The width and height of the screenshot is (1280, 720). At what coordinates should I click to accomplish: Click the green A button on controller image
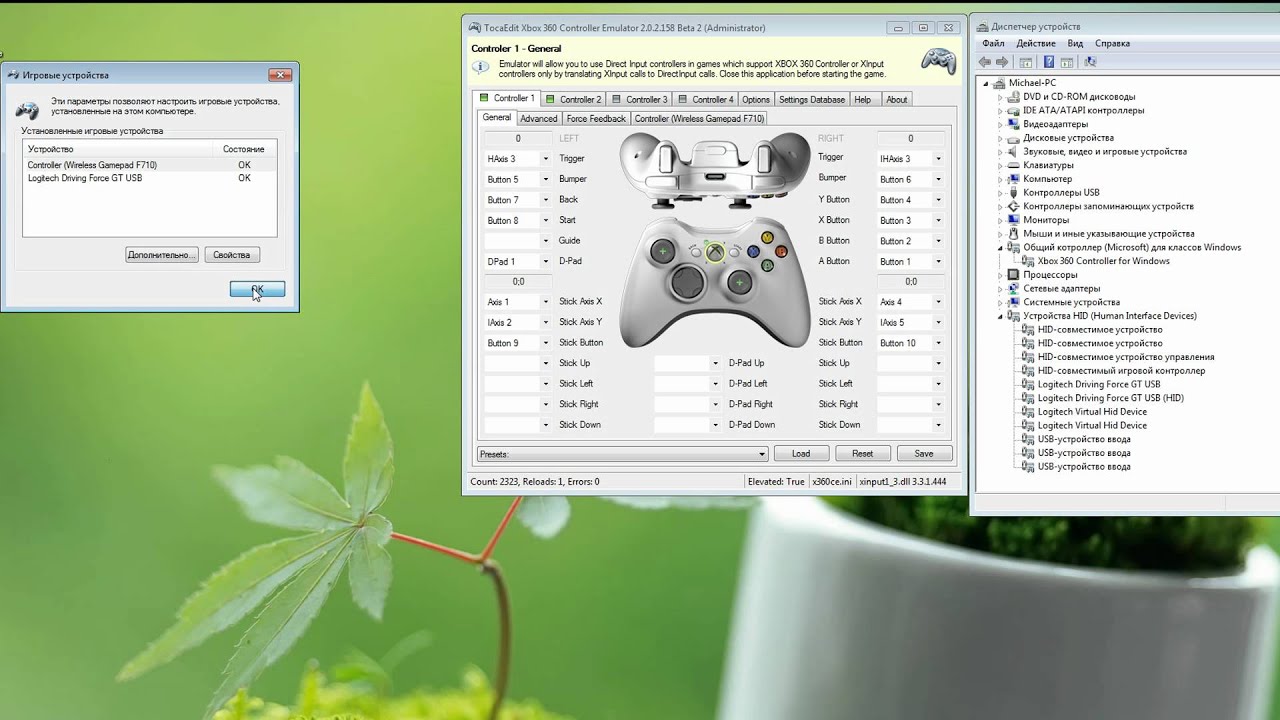pyautogui.click(x=767, y=266)
